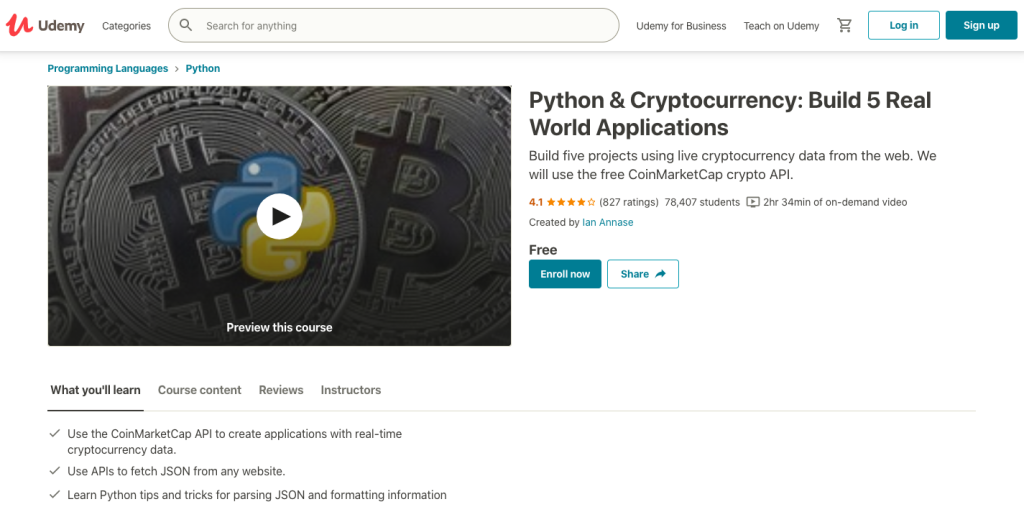Switch to the Course content tab
The width and height of the screenshot is (1024, 512).
click(199, 390)
